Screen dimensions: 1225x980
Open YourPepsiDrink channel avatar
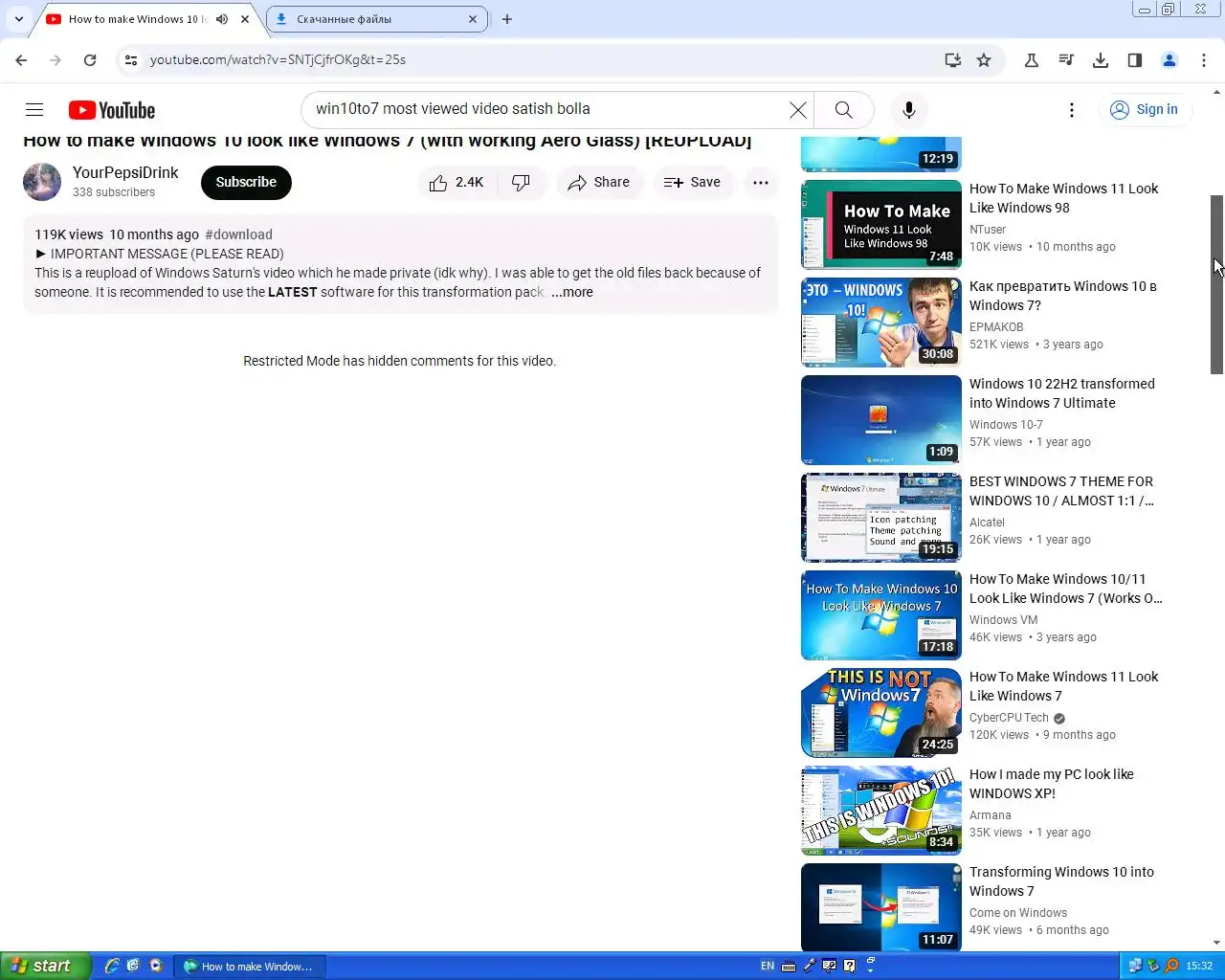(42, 182)
